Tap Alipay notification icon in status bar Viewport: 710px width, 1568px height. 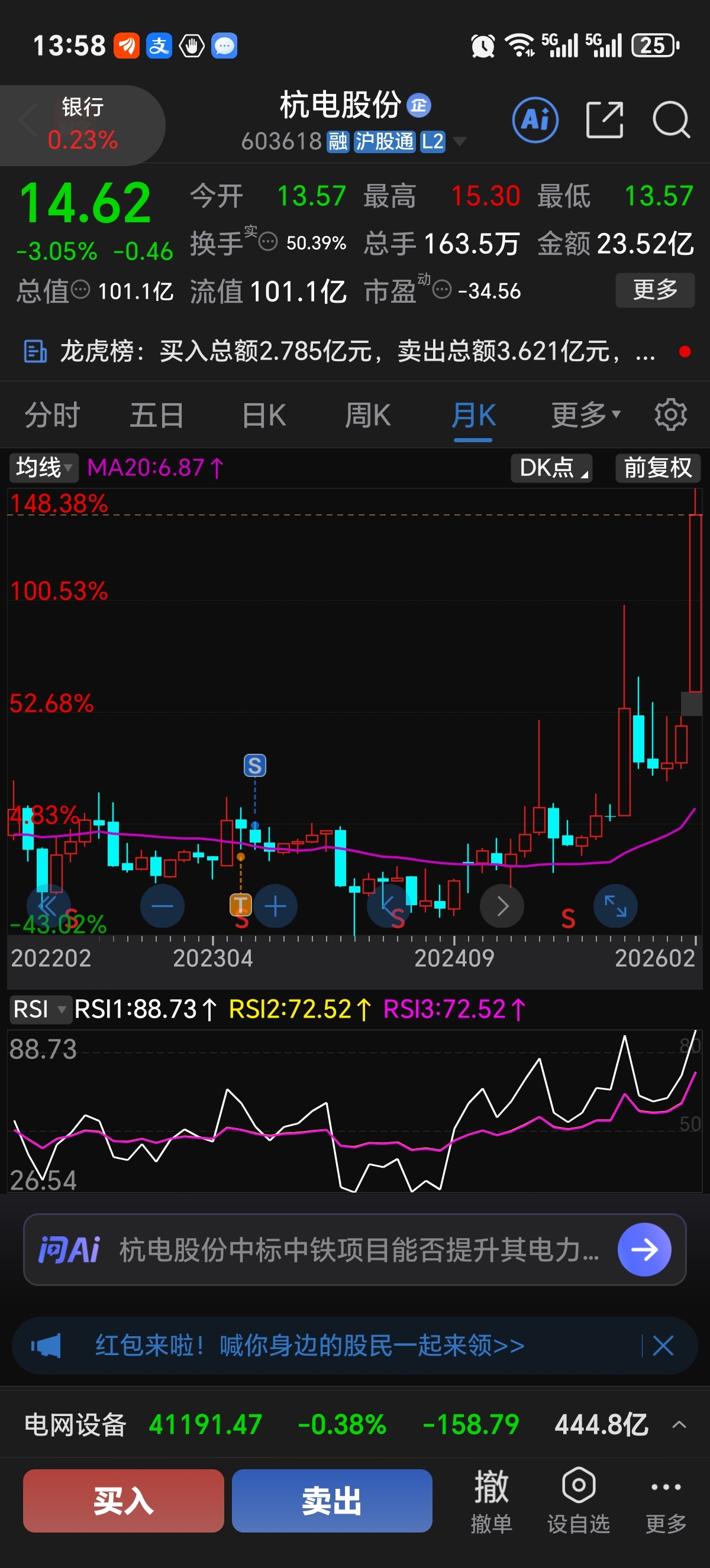coord(159,46)
